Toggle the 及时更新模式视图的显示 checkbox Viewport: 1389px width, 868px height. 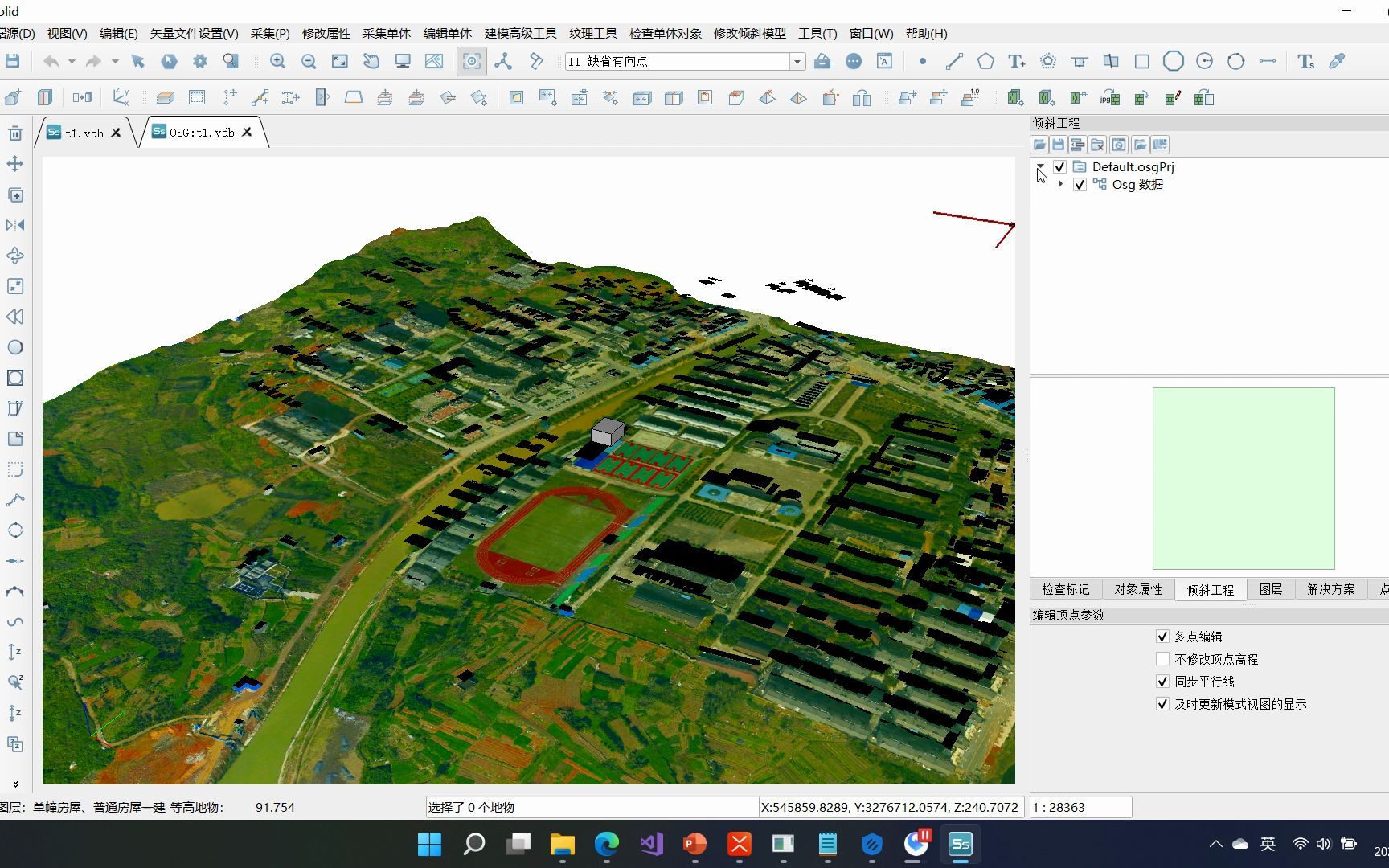click(x=1162, y=704)
